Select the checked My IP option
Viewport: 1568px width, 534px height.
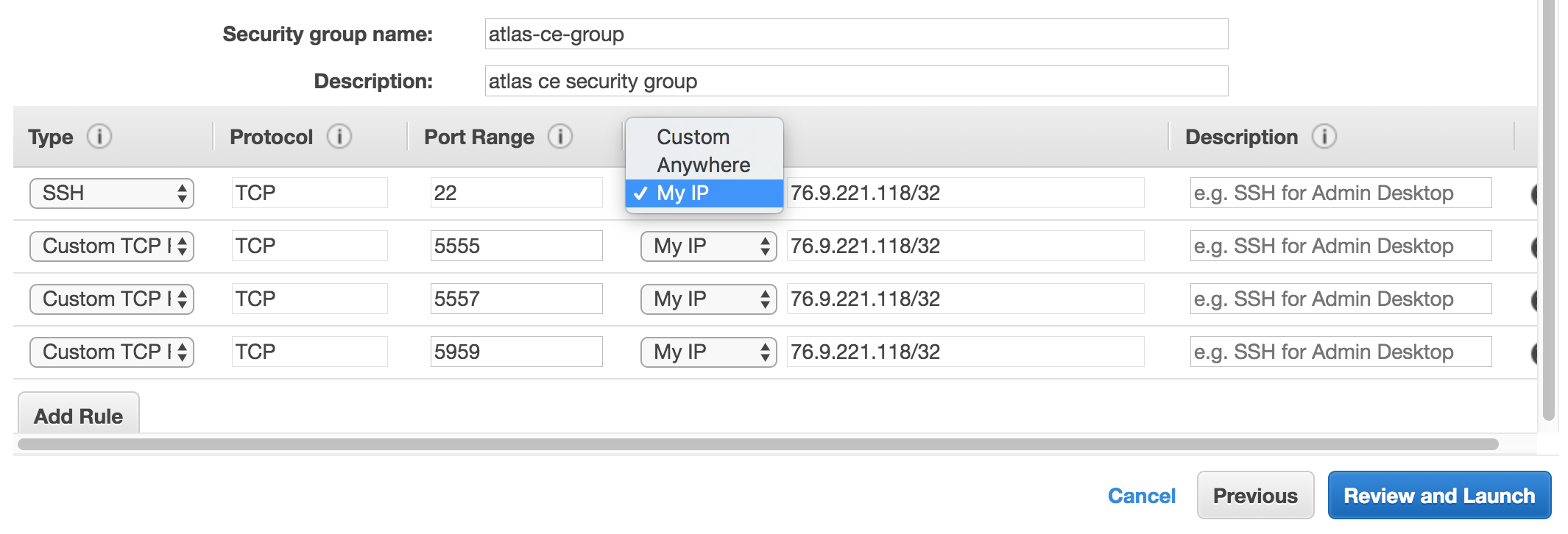(704, 193)
